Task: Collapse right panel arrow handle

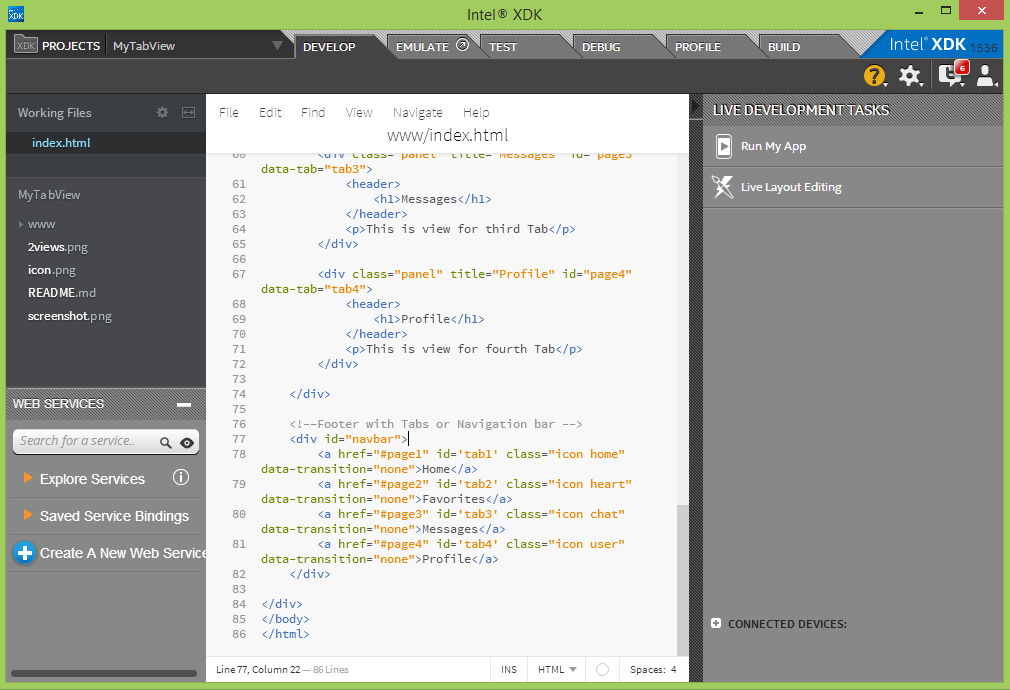Action: [696, 107]
